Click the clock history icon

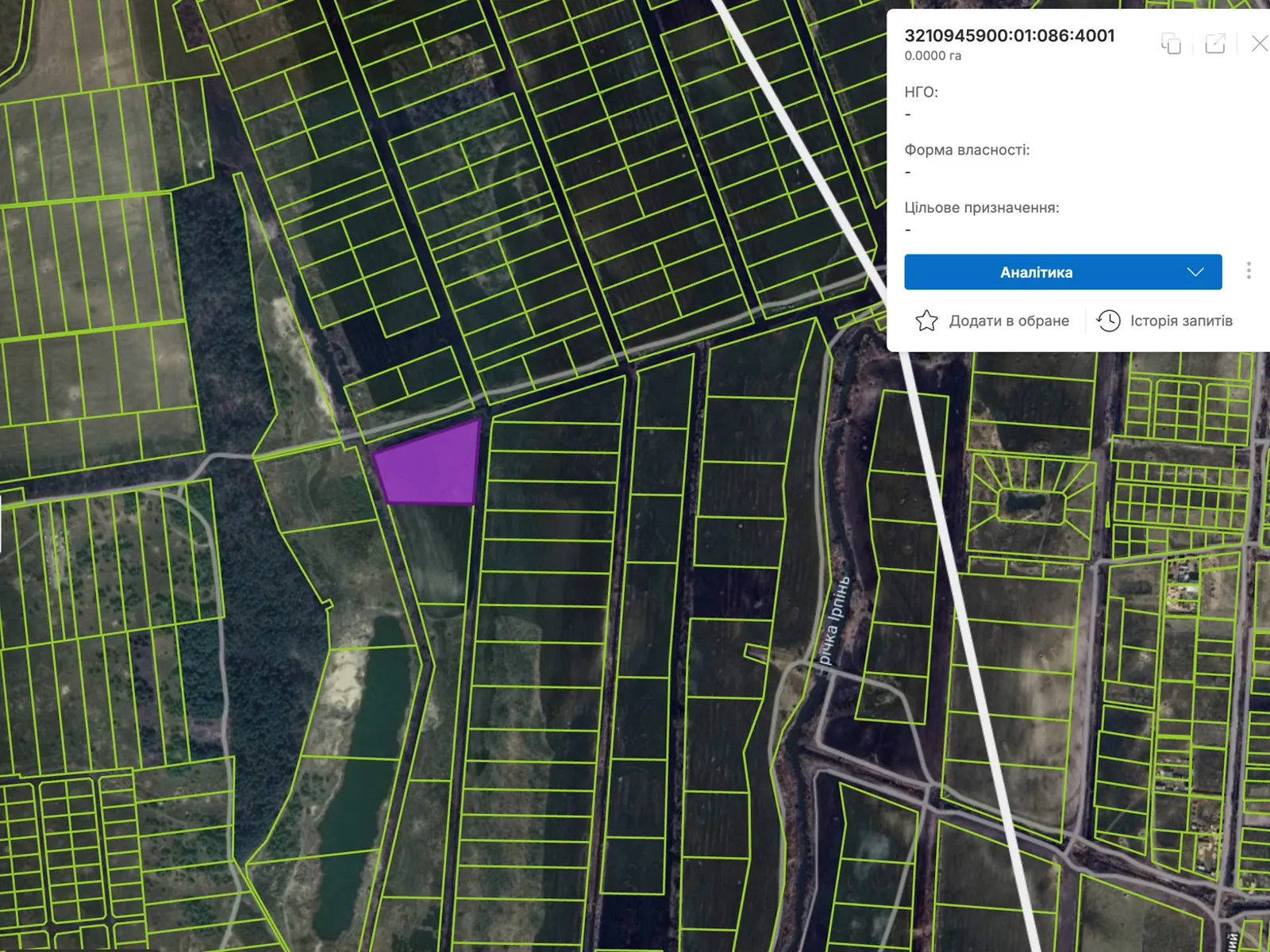[1108, 321]
